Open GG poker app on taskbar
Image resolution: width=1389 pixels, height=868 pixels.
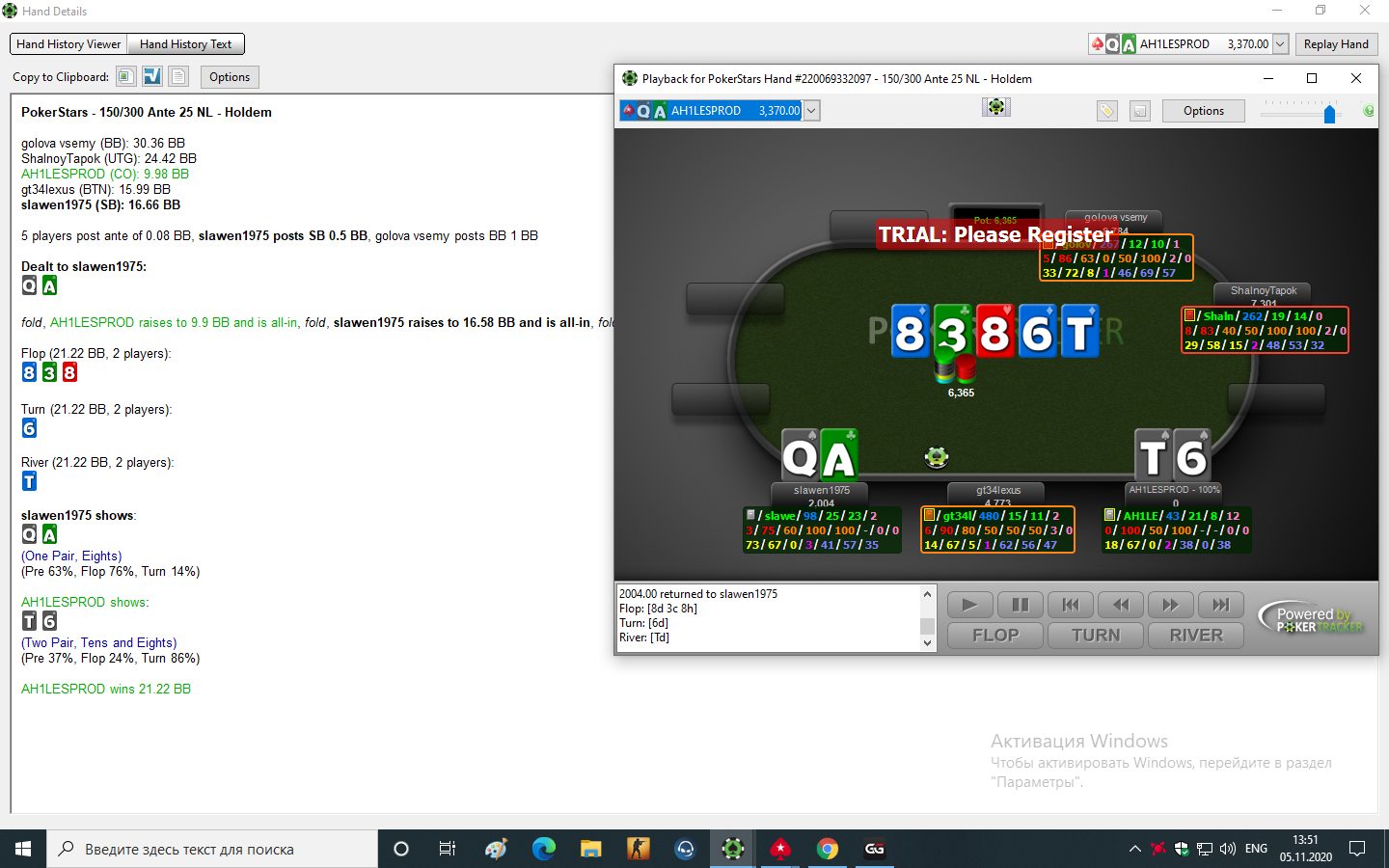(875, 849)
